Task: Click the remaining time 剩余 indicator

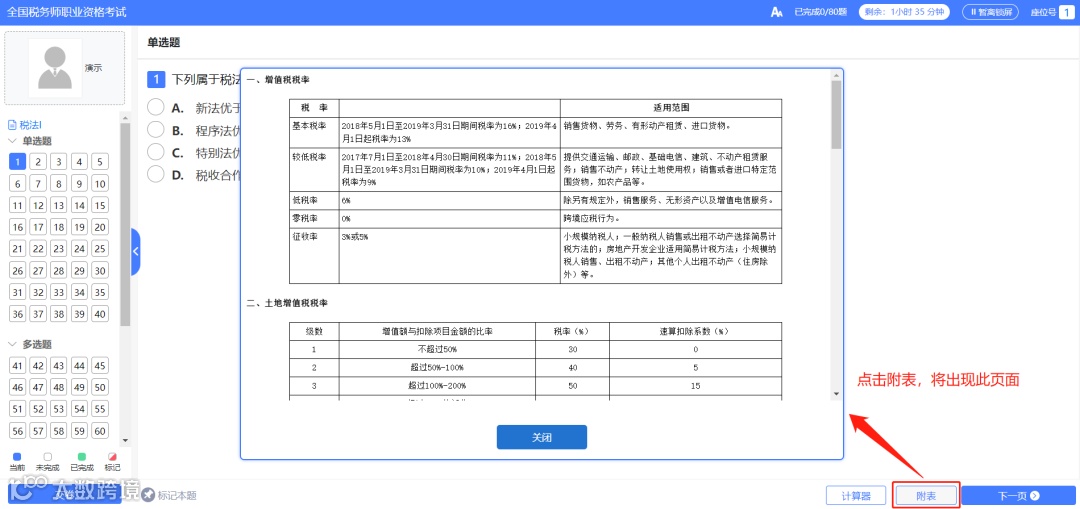Action: point(904,12)
